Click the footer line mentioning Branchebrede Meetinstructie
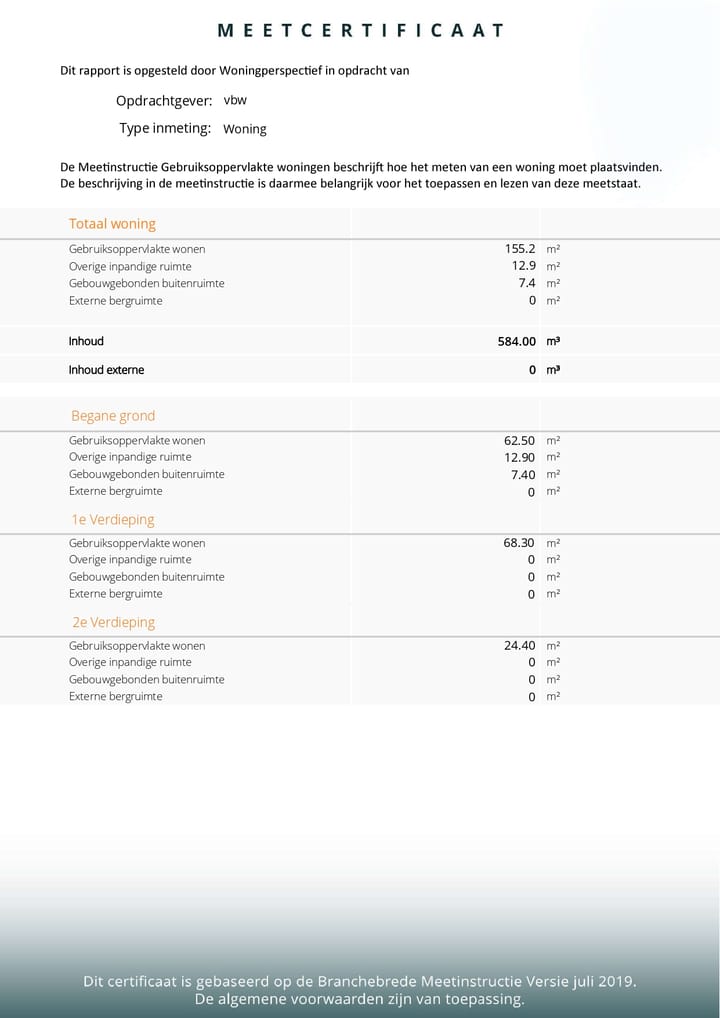The height and width of the screenshot is (1018, 720). coord(360,982)
